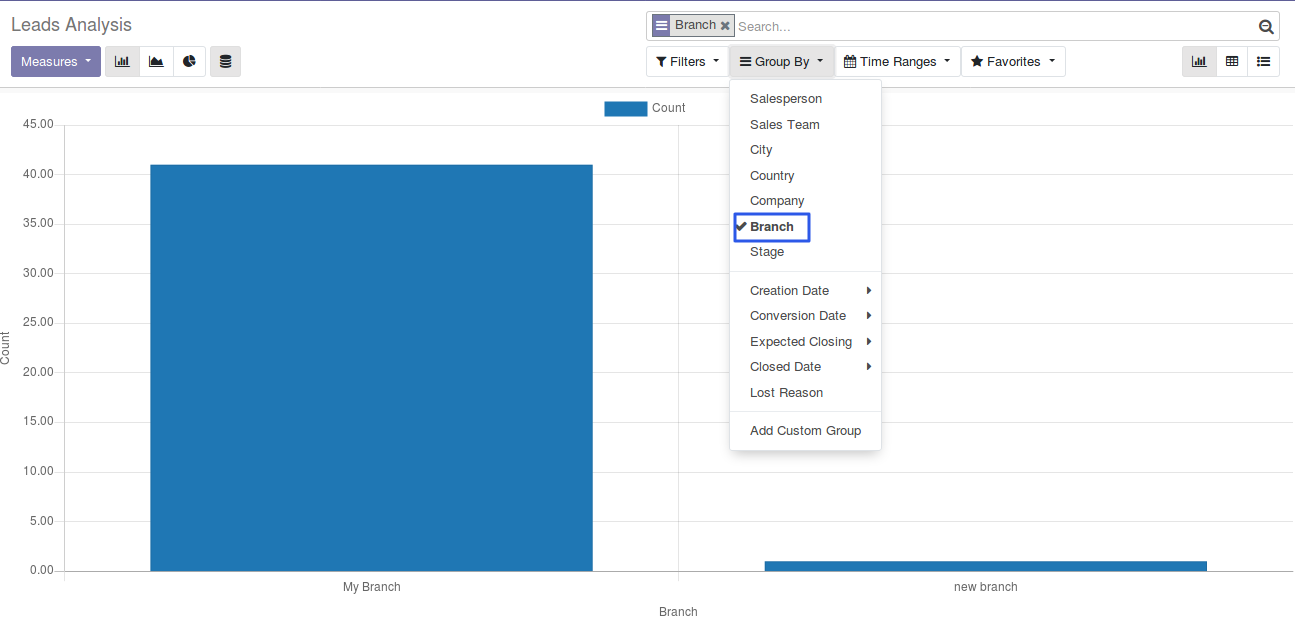Toggle the stacked chart icon
The image size is (1295, 622).
[x=225, y=62]
